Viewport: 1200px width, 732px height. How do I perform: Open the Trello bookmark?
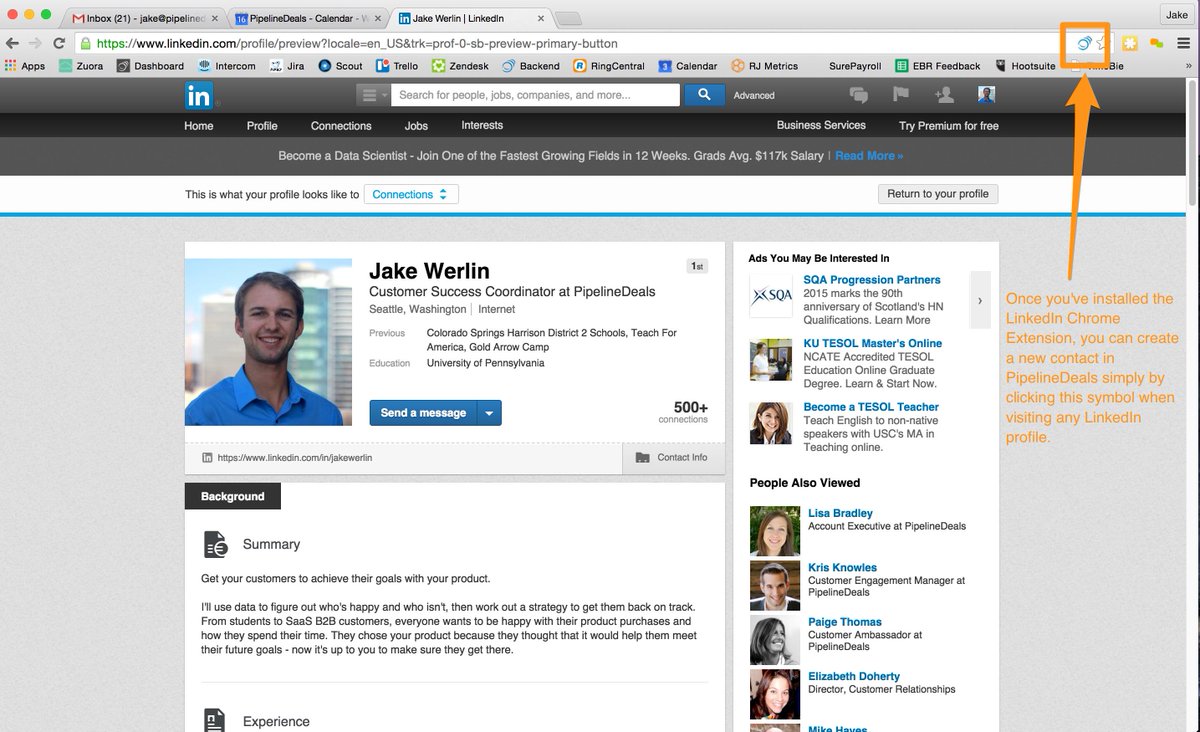pos(397,66)
